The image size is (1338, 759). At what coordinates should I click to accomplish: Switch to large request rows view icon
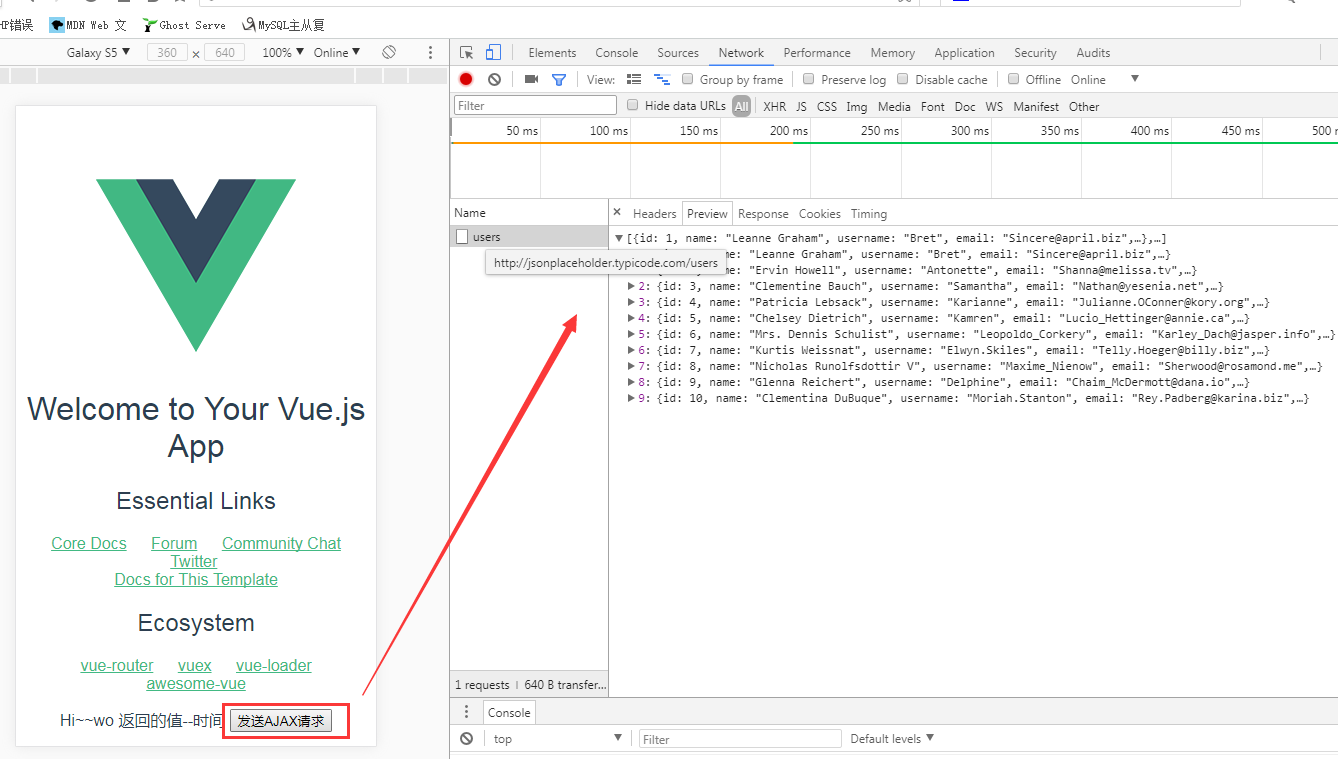tap(634, 79)
